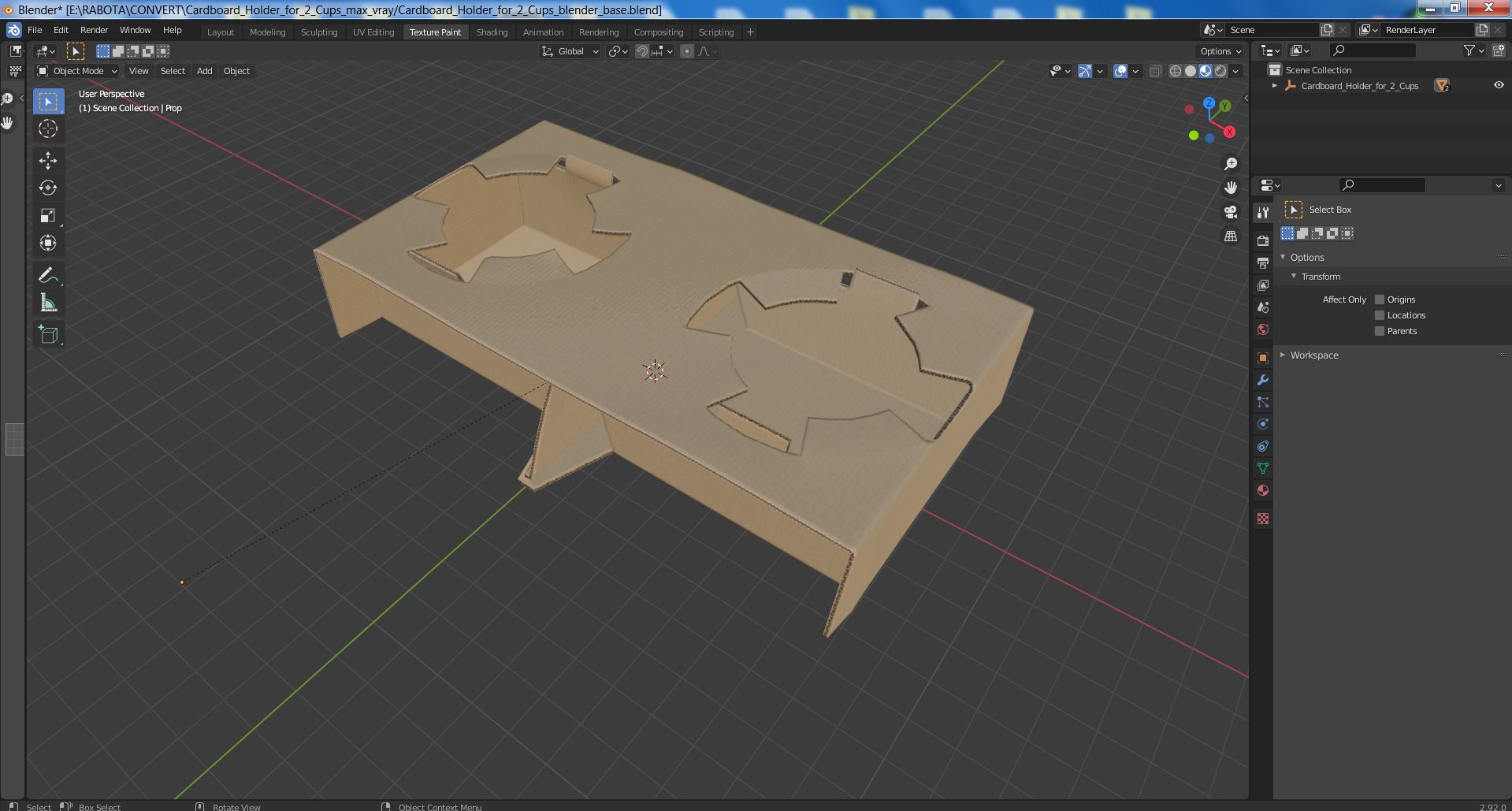Switch to the Sculpting workspace tab

tap(319, 32)
